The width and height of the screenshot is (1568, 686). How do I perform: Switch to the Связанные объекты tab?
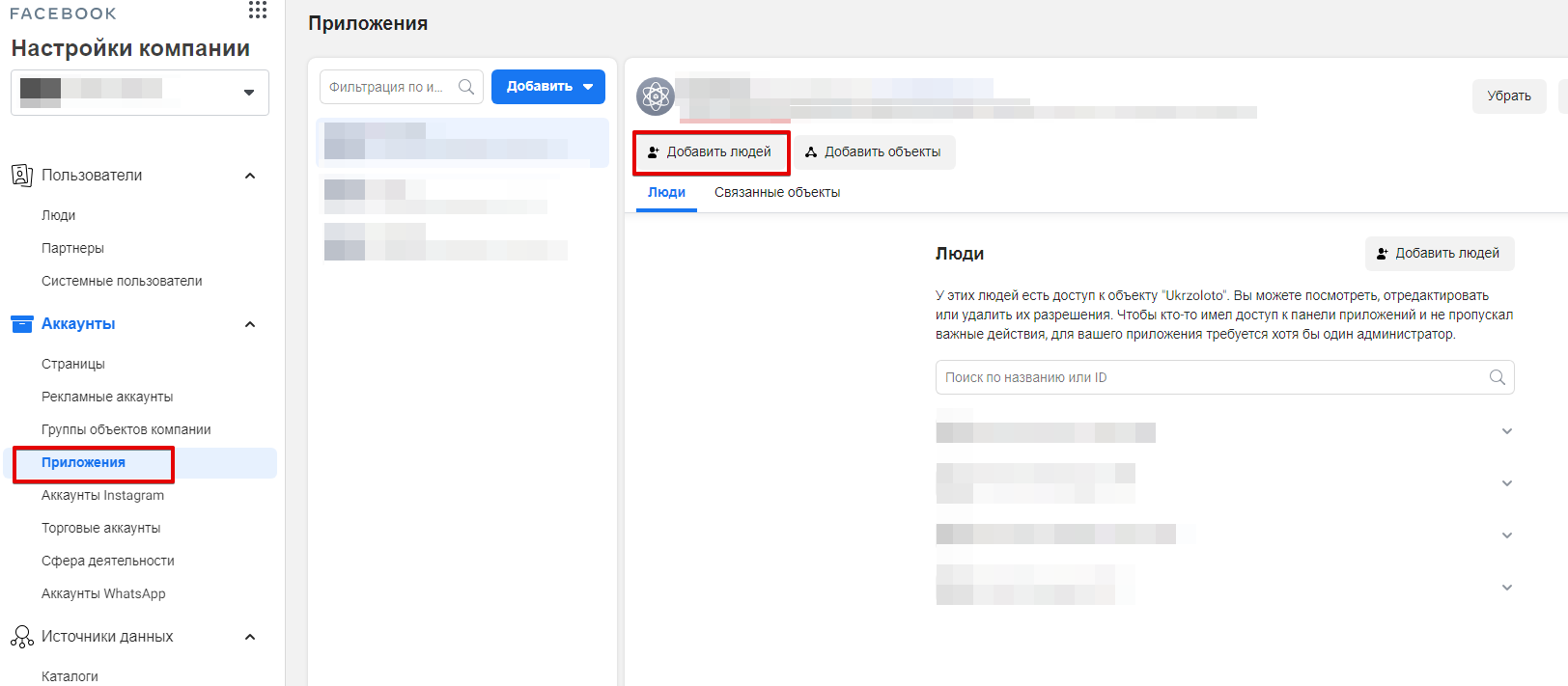click(x=776, y=193)
